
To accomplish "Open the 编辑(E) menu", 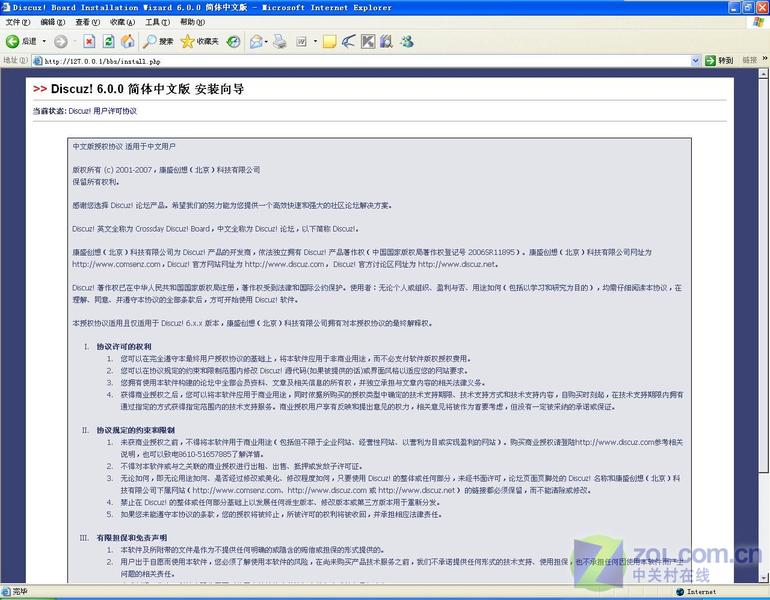I will pos(53,22).
